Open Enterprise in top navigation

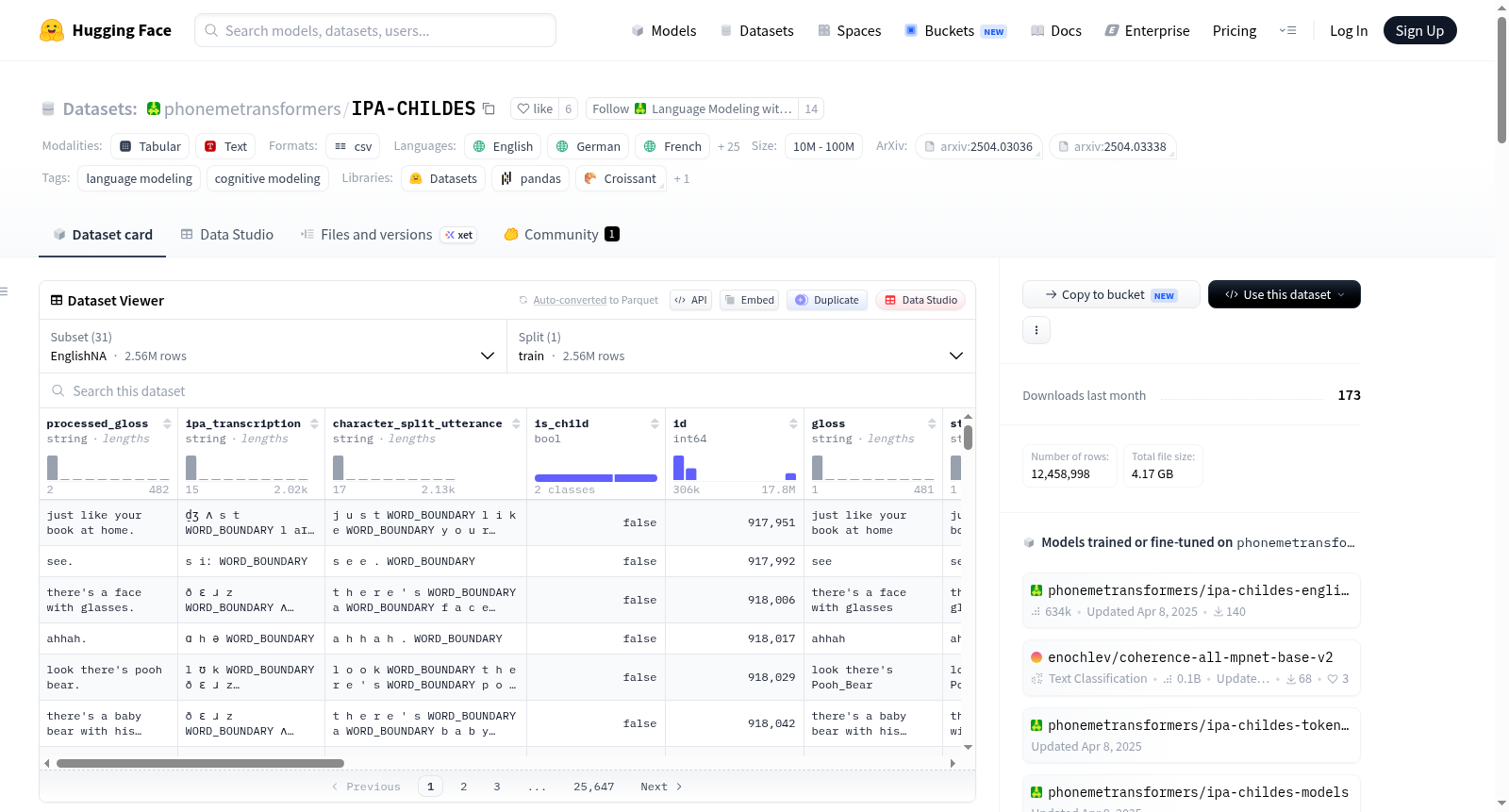(1147, 30)
